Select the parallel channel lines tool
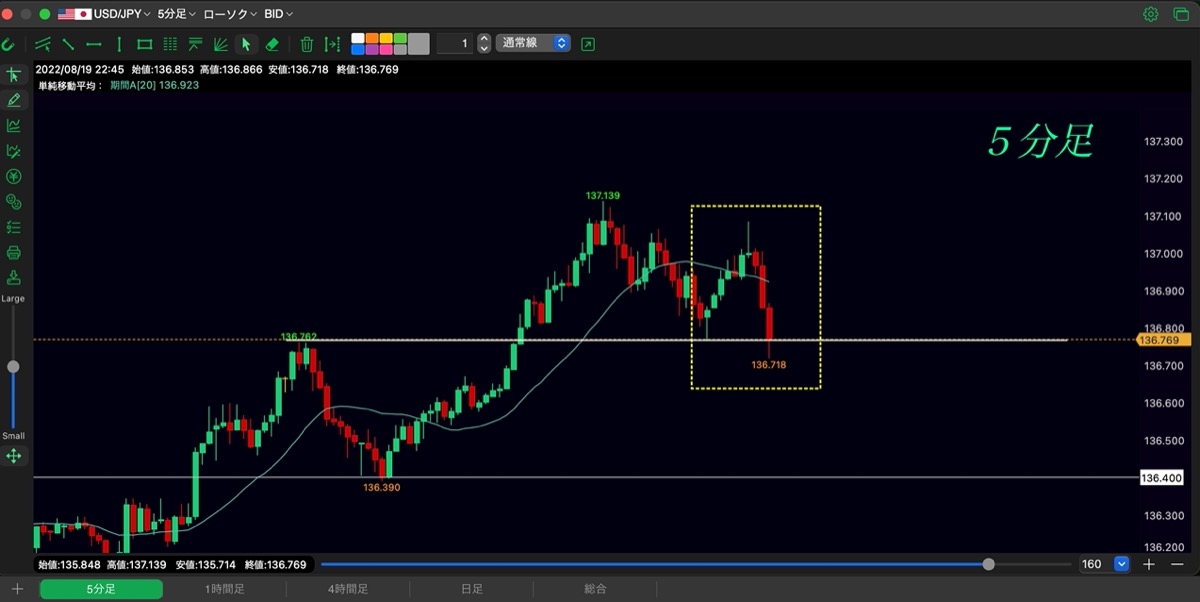 43,44
